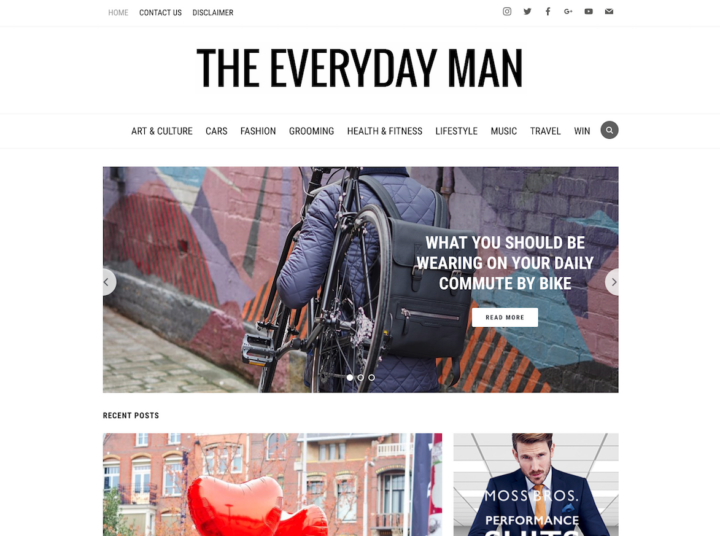Show the previous slide arrow
Viewport: 720px width, 536px height.
point(108,282)
